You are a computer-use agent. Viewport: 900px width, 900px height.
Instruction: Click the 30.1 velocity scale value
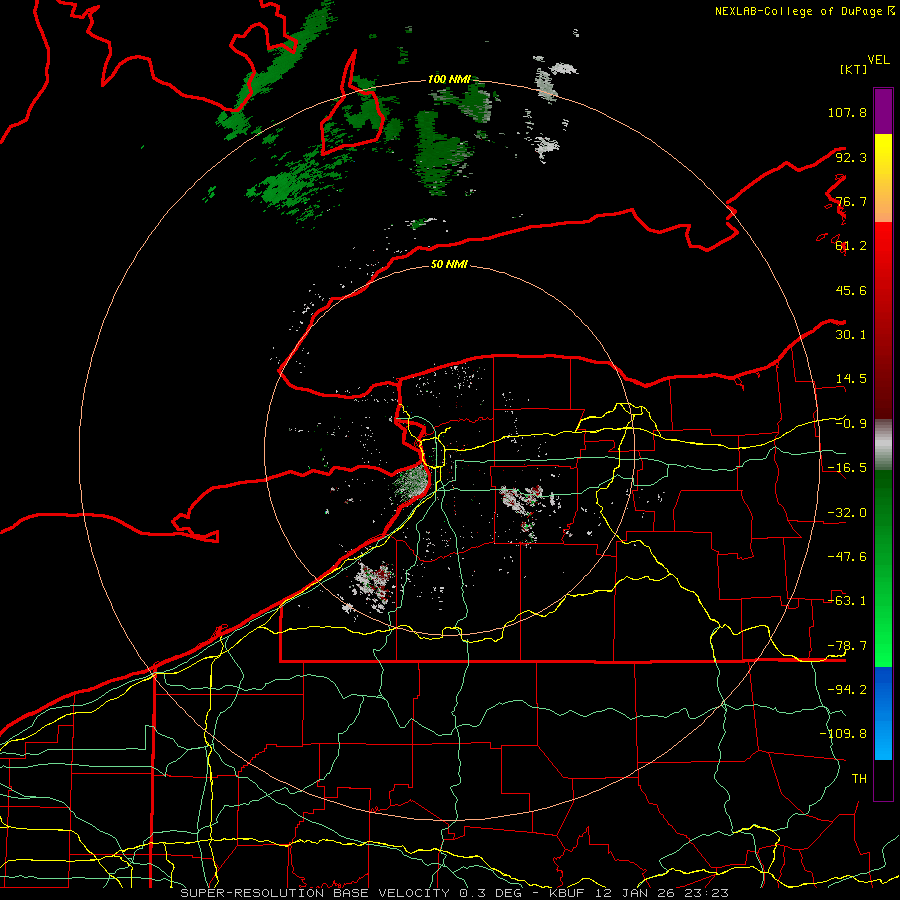coord(851,335)
